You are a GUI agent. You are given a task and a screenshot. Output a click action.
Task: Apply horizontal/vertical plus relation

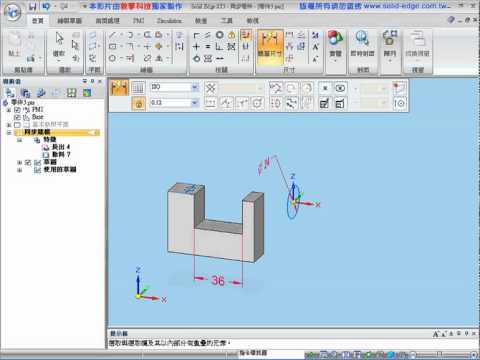click(197, 46)
